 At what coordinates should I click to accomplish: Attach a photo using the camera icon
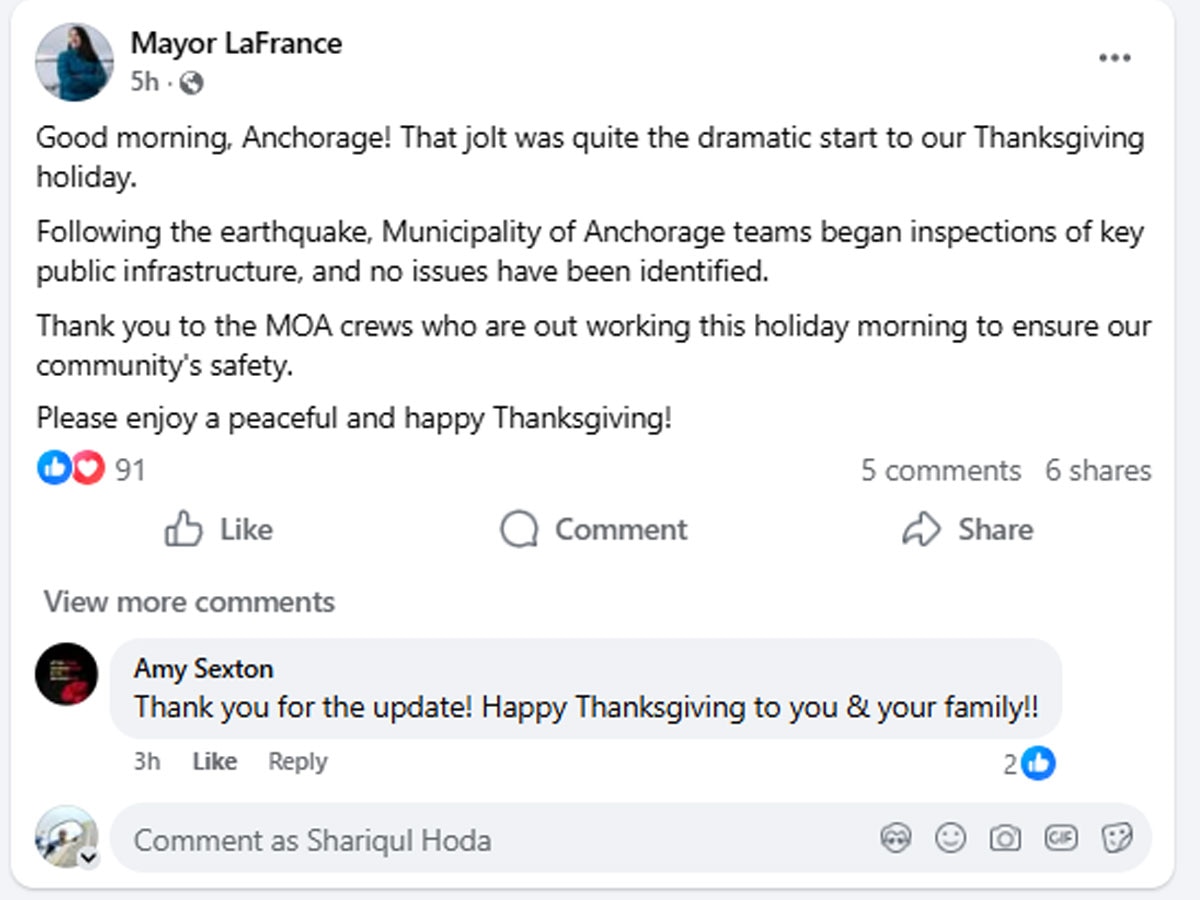coord(1004,838)
